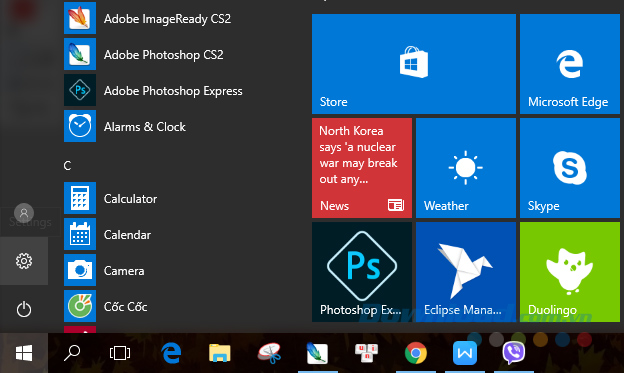Click the user account avatar icon
Screen dimensions: 624x373
tap(24, 213)
